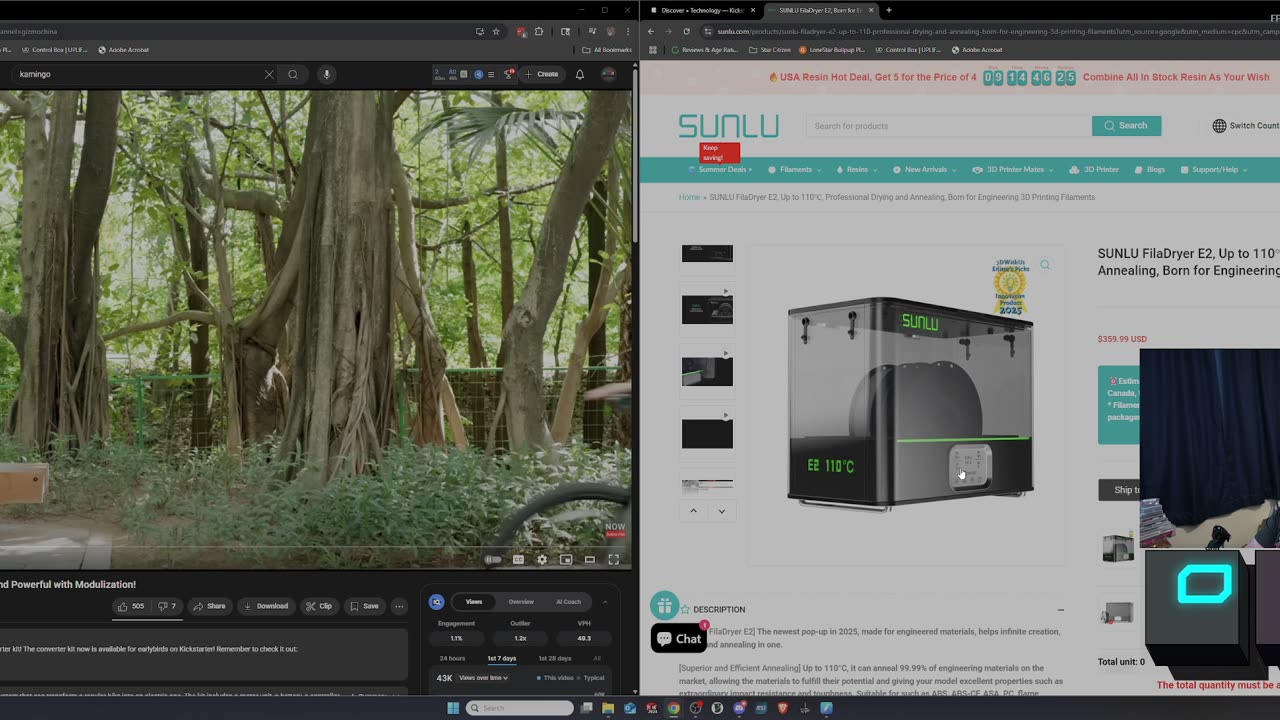Open Switch Country selector
Screen dimensions: 1280x720
pyautogui.click(x=1245, y=126)
